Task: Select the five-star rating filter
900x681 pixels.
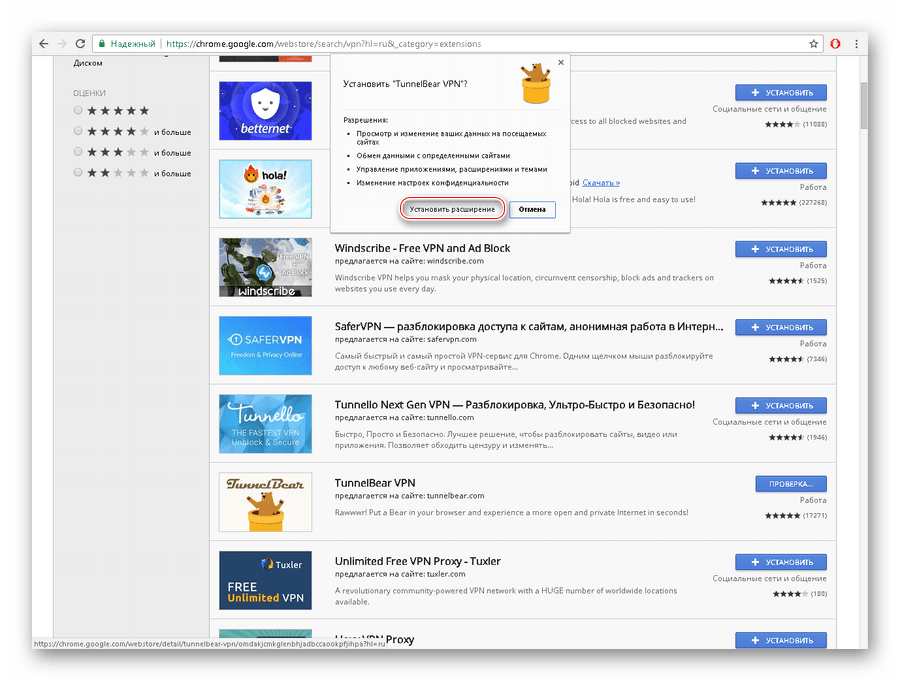Action: point(79,111)
